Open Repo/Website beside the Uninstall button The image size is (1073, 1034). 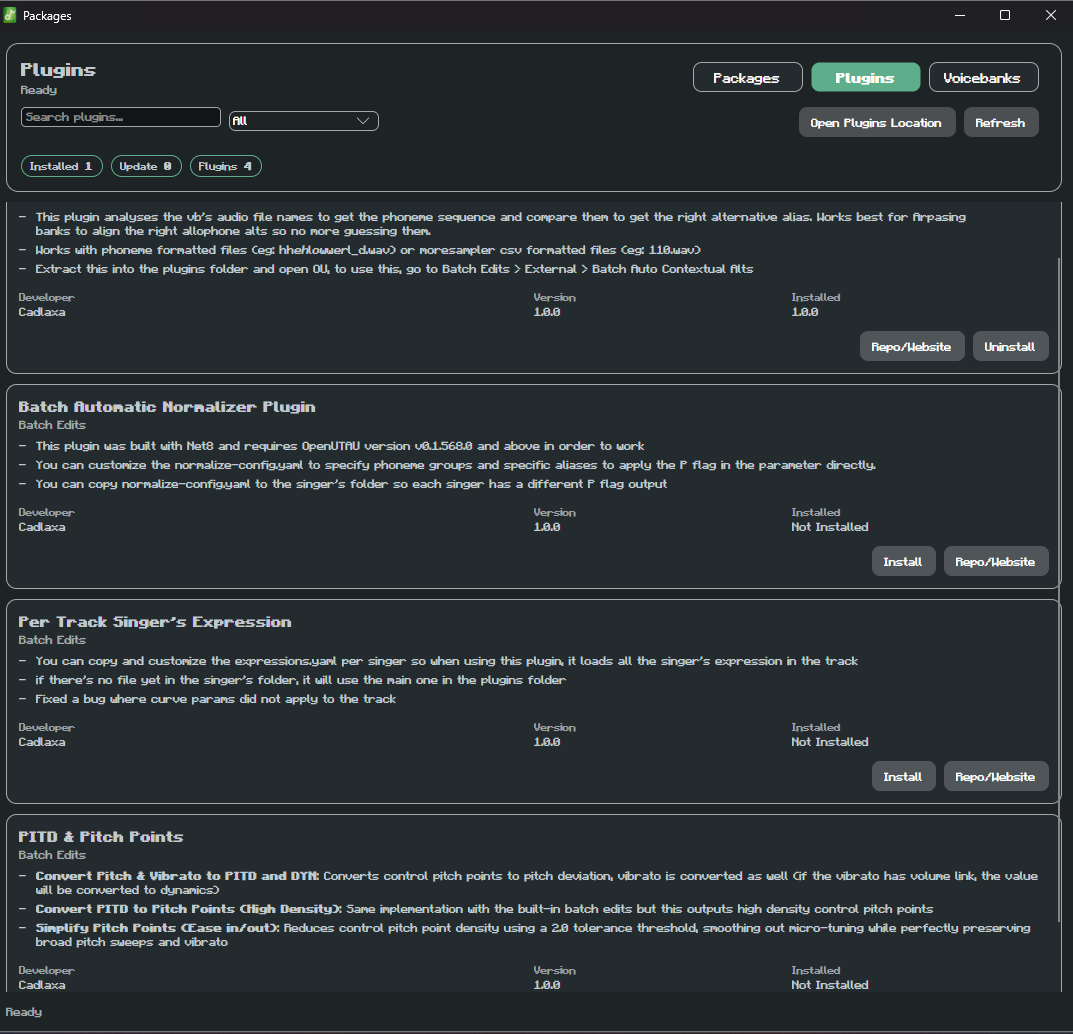tap(912, 346)
